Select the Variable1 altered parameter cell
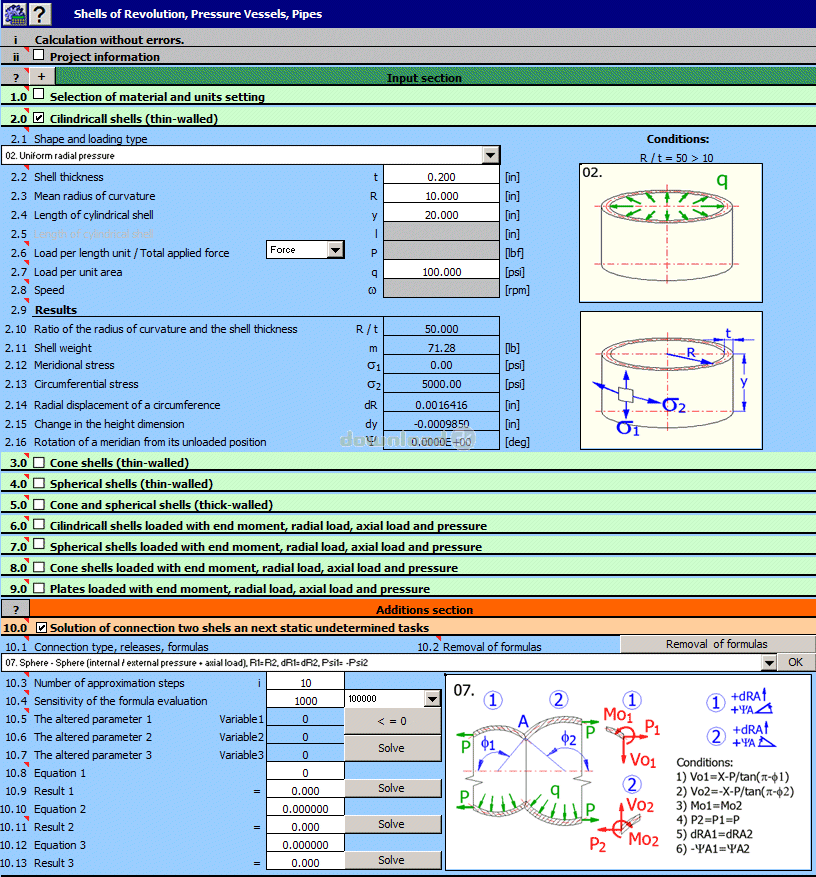The width and height of the screenshot is (816, 877). coord(305,719)
